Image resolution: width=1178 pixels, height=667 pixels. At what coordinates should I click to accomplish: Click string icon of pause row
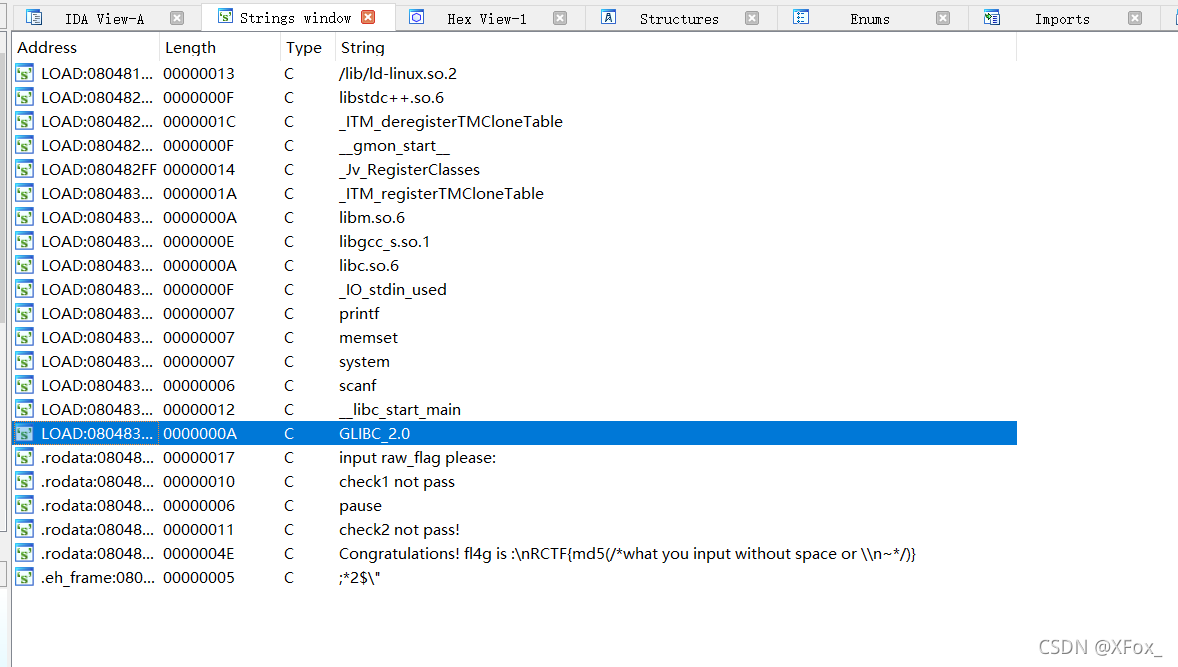[25, 506]
